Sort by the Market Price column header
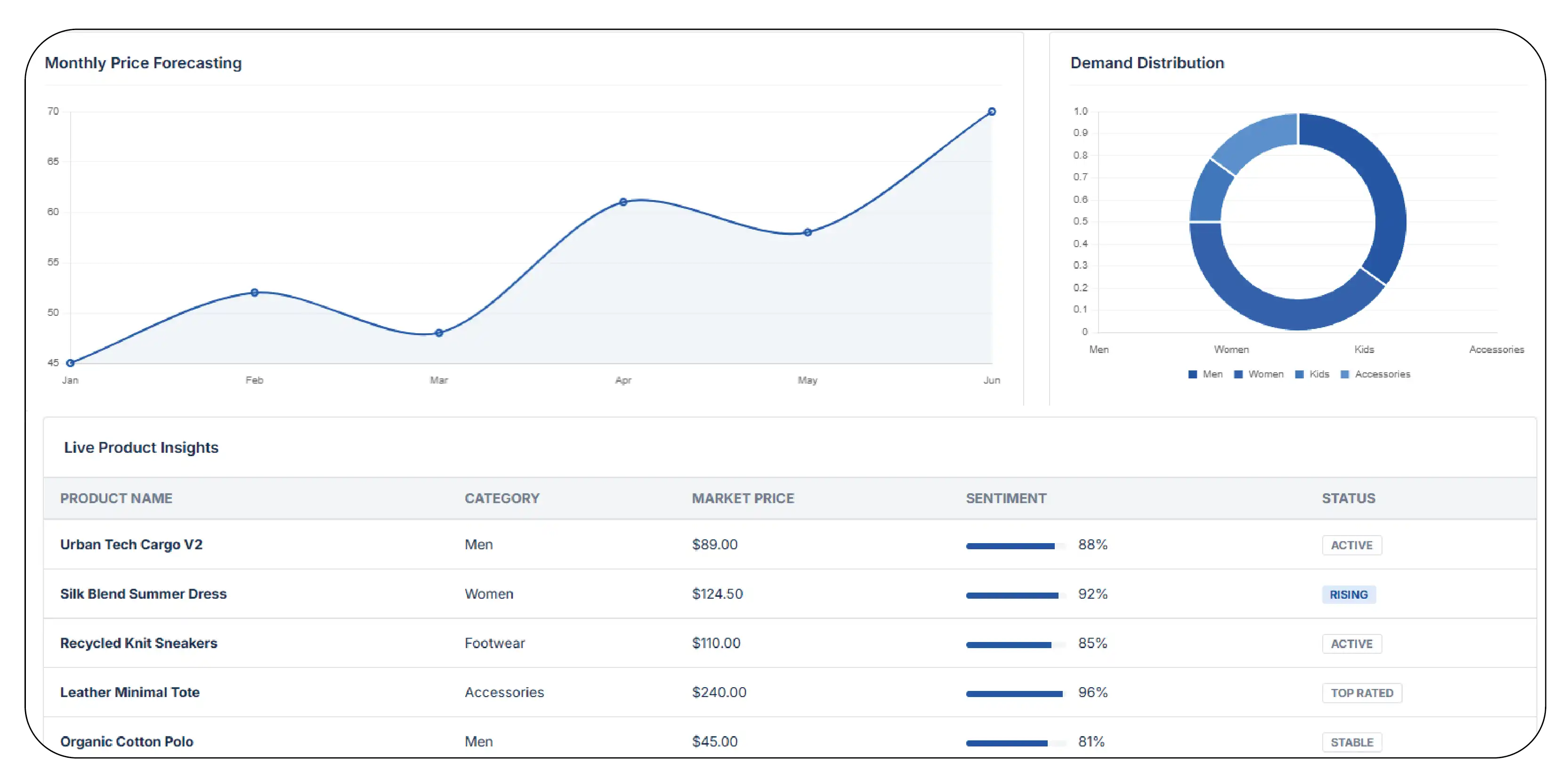This screenshot has width=1568, height=778. pyautogui.click(x=743, y=498)
